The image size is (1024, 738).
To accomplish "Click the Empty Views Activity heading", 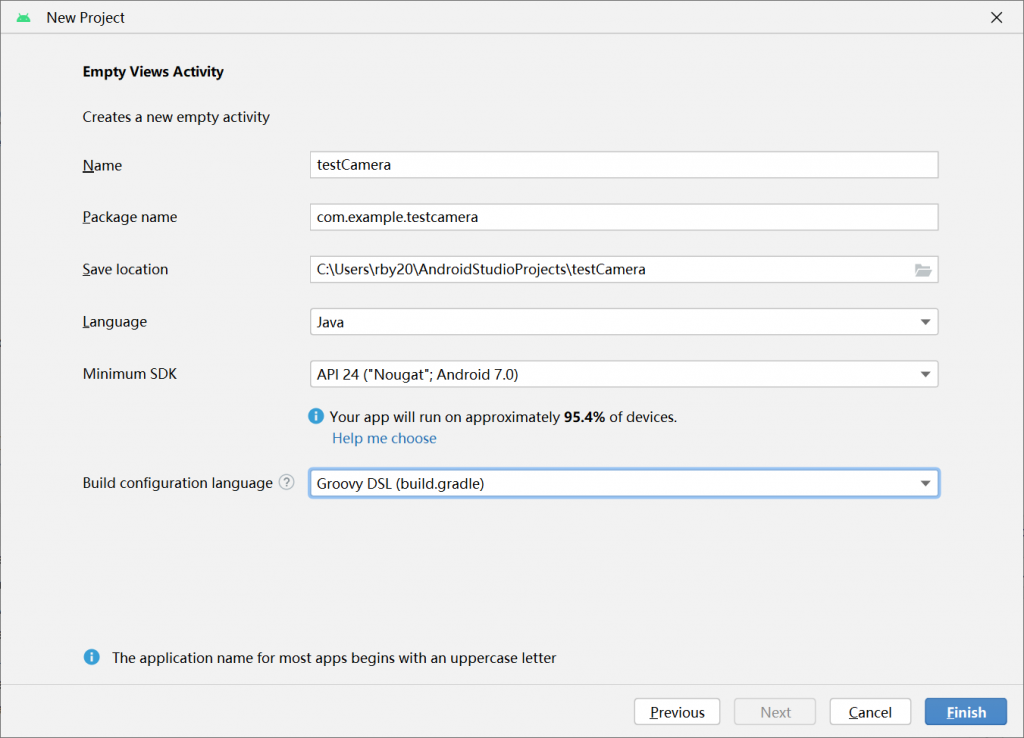I will click(x=153, y=72).
